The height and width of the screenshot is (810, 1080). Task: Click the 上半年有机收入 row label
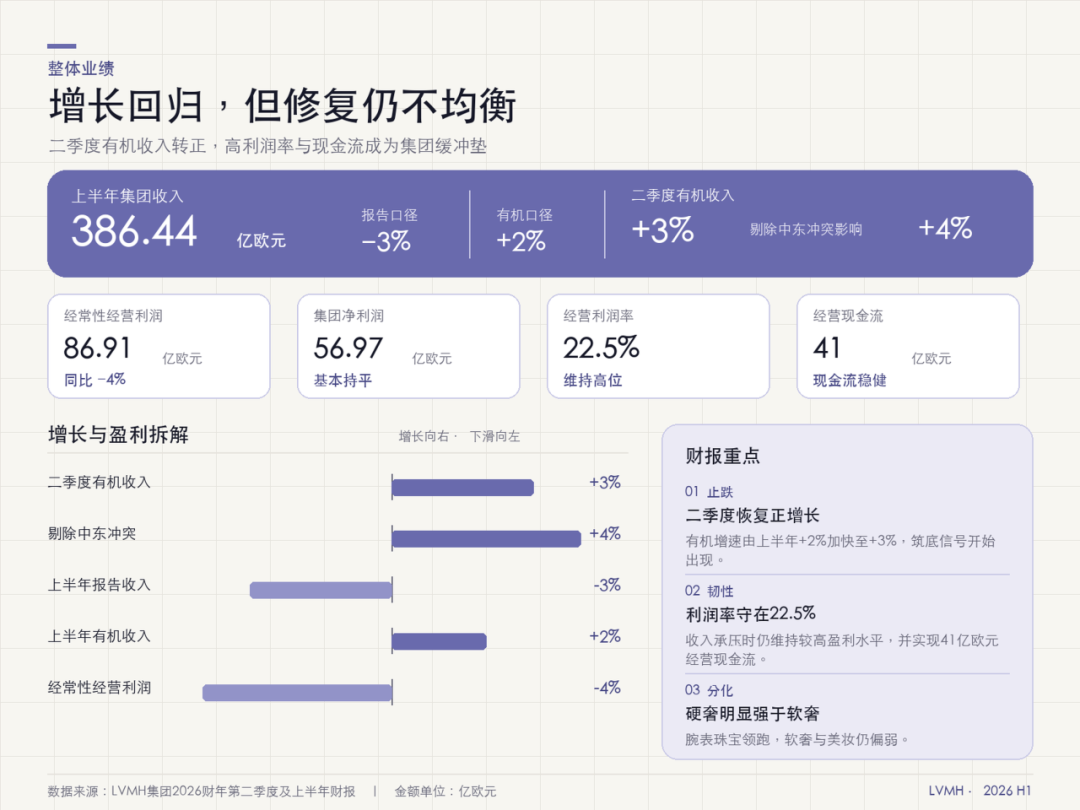[x=99, y=636]
